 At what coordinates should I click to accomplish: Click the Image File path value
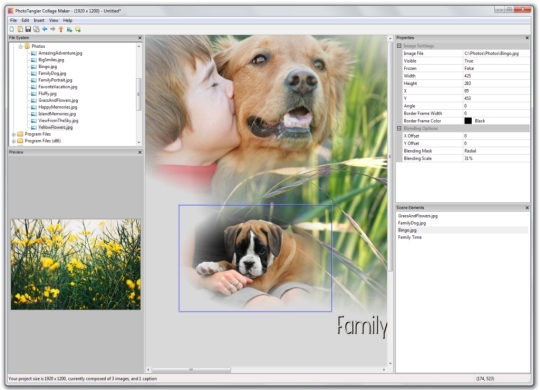[496, 53]
